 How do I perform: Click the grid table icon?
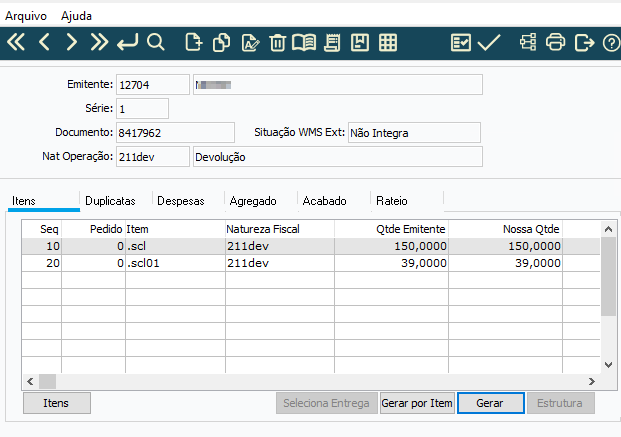point(388,42)
